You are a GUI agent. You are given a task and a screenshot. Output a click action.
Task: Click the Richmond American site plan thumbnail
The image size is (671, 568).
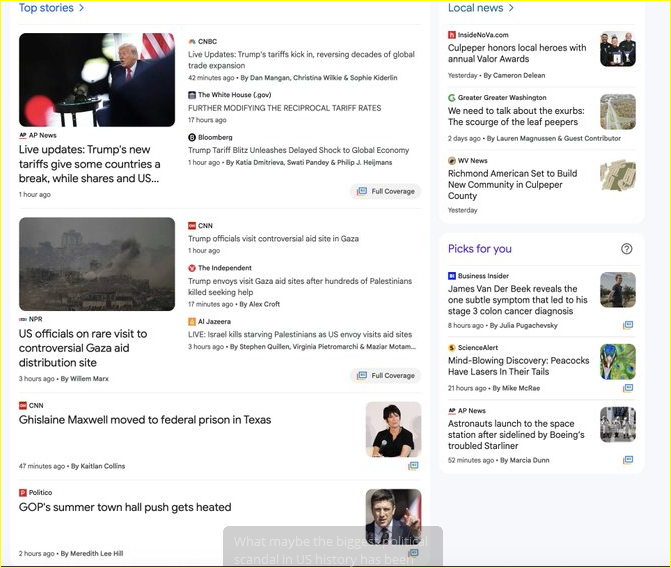click(x=618, y=175)
